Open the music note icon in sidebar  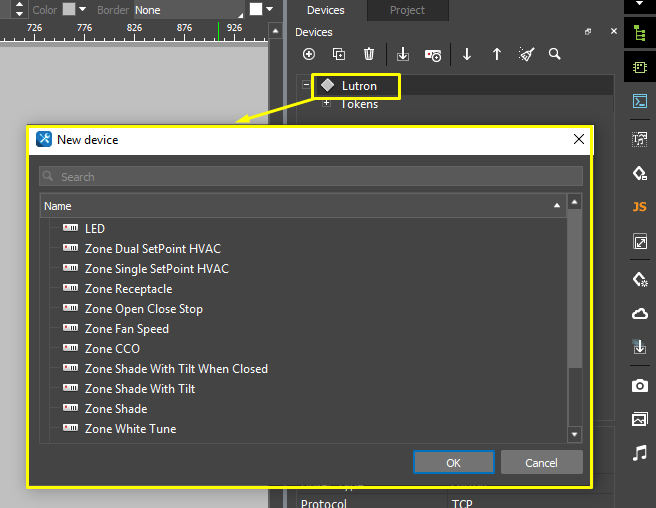(x=639, y=453)
